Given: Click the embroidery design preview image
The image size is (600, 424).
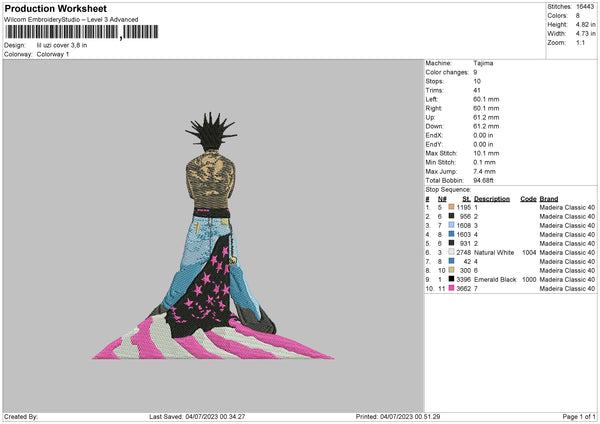Looking at the screenshot, I should [x=213, y=236].
